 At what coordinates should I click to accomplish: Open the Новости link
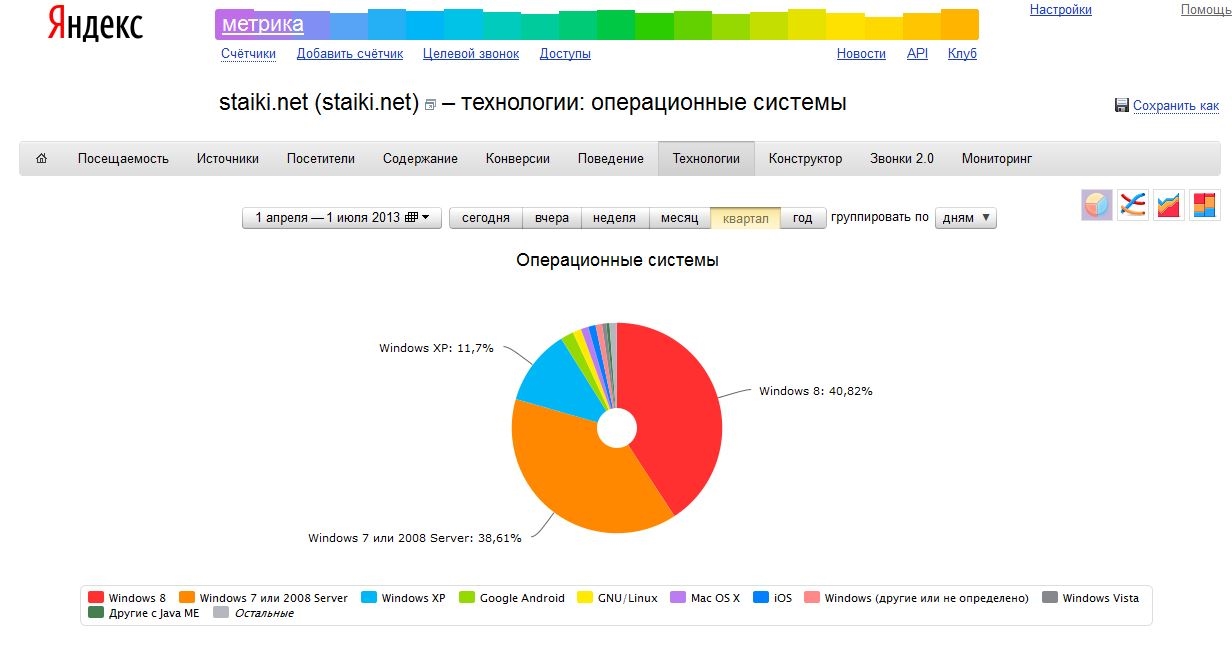[861, 54]
